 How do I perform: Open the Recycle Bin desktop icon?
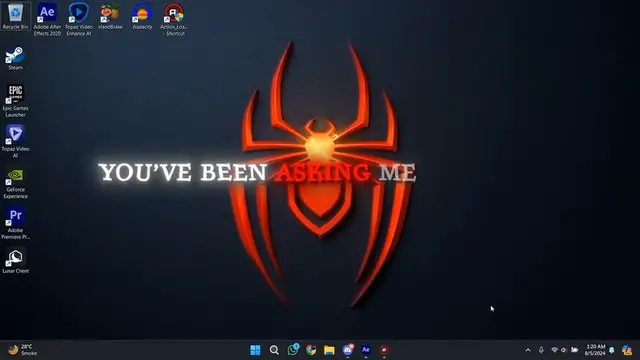(16, 17)
